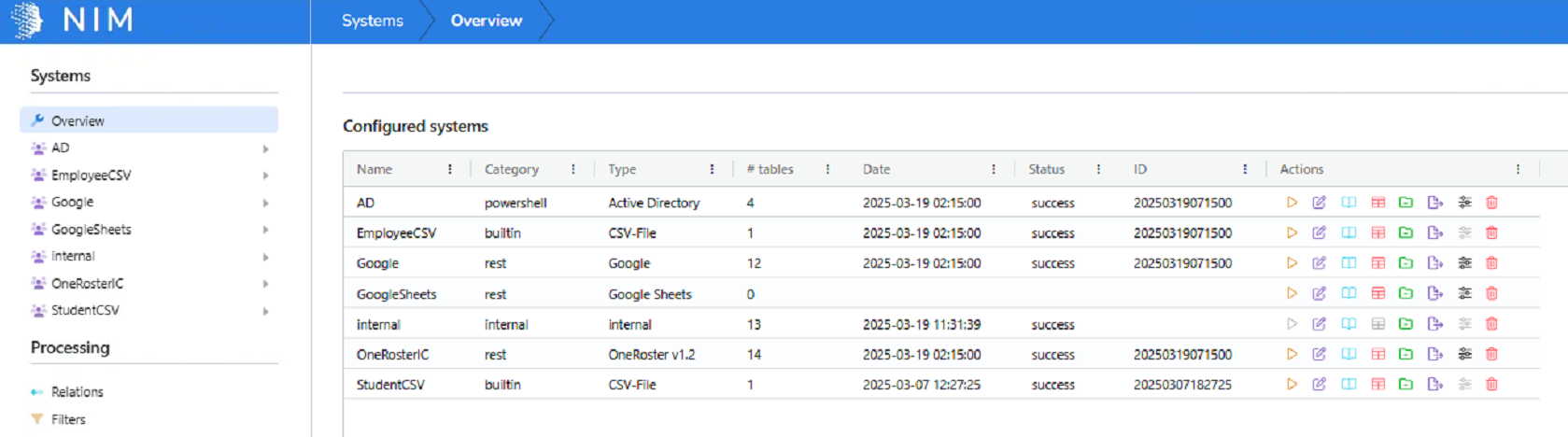
Task: Edit the EmployeeCSV system
Action: (1319, 233)
